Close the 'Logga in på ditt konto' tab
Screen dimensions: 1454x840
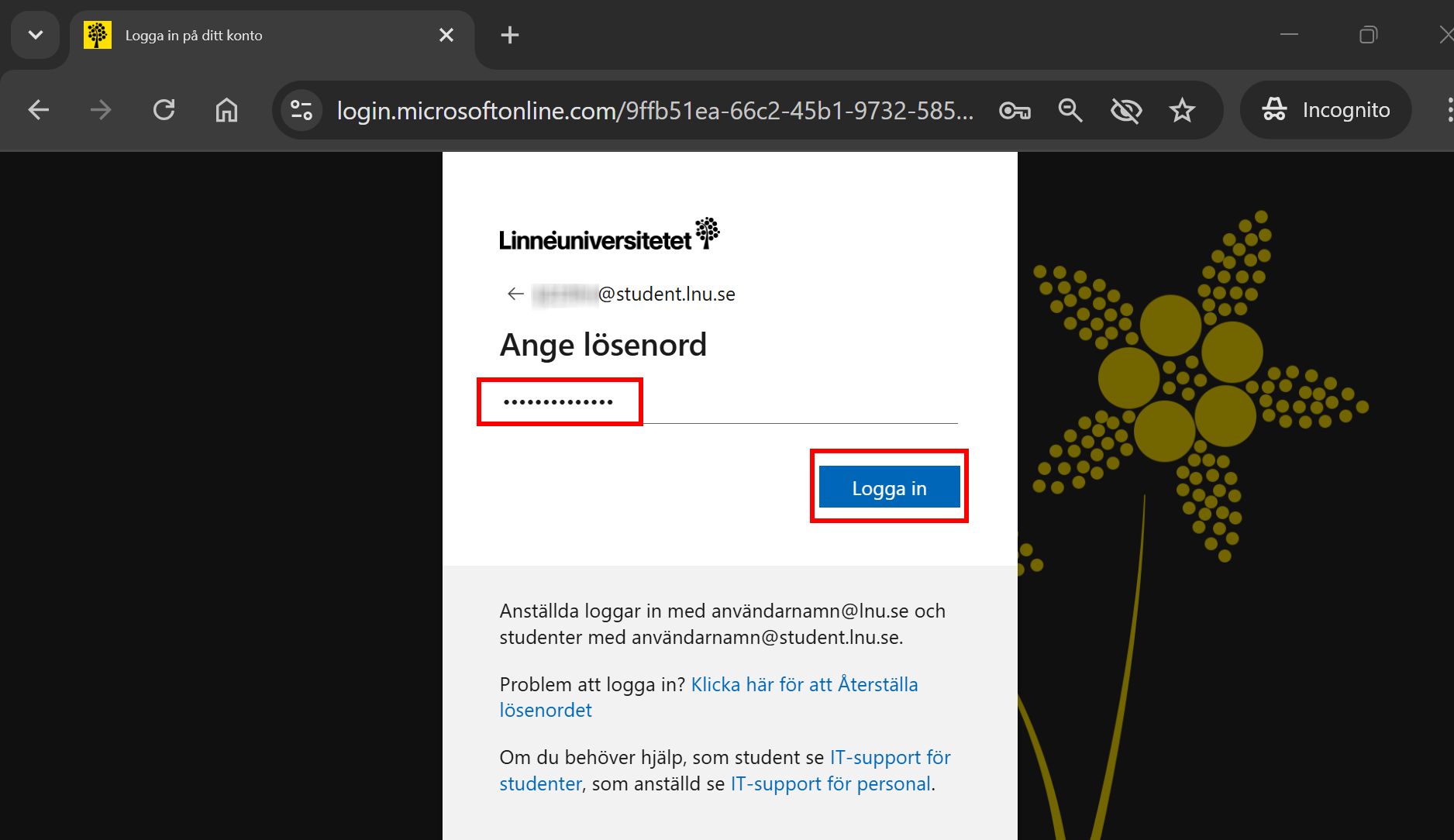click(446, 35)
